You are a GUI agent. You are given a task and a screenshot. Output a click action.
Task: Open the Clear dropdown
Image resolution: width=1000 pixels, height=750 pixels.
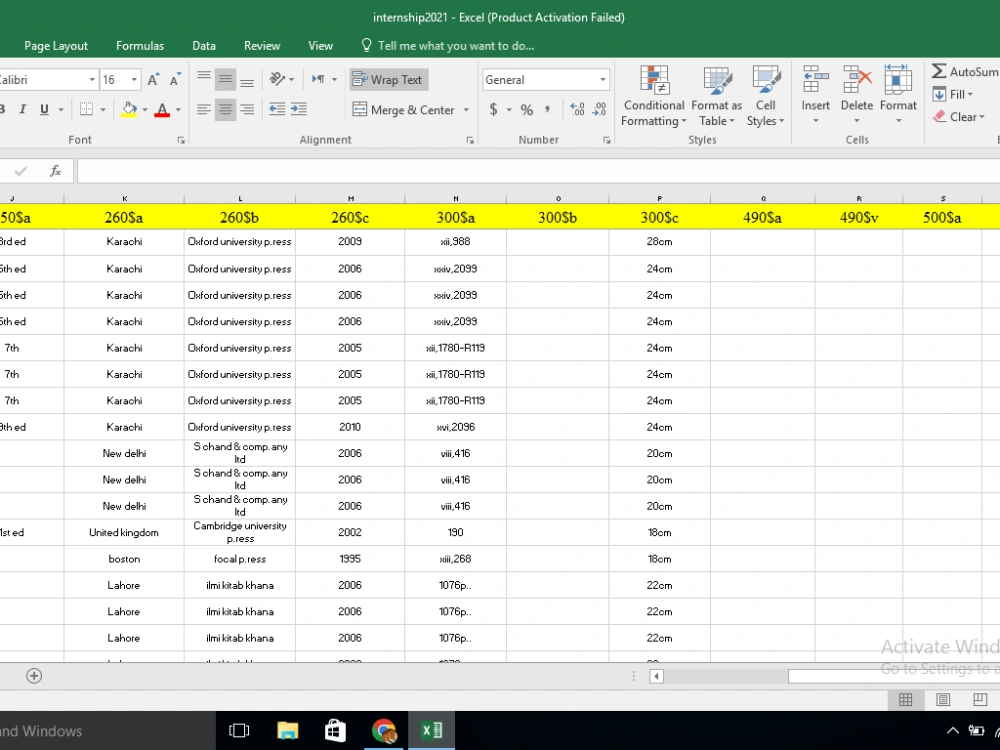coord(959,117)
